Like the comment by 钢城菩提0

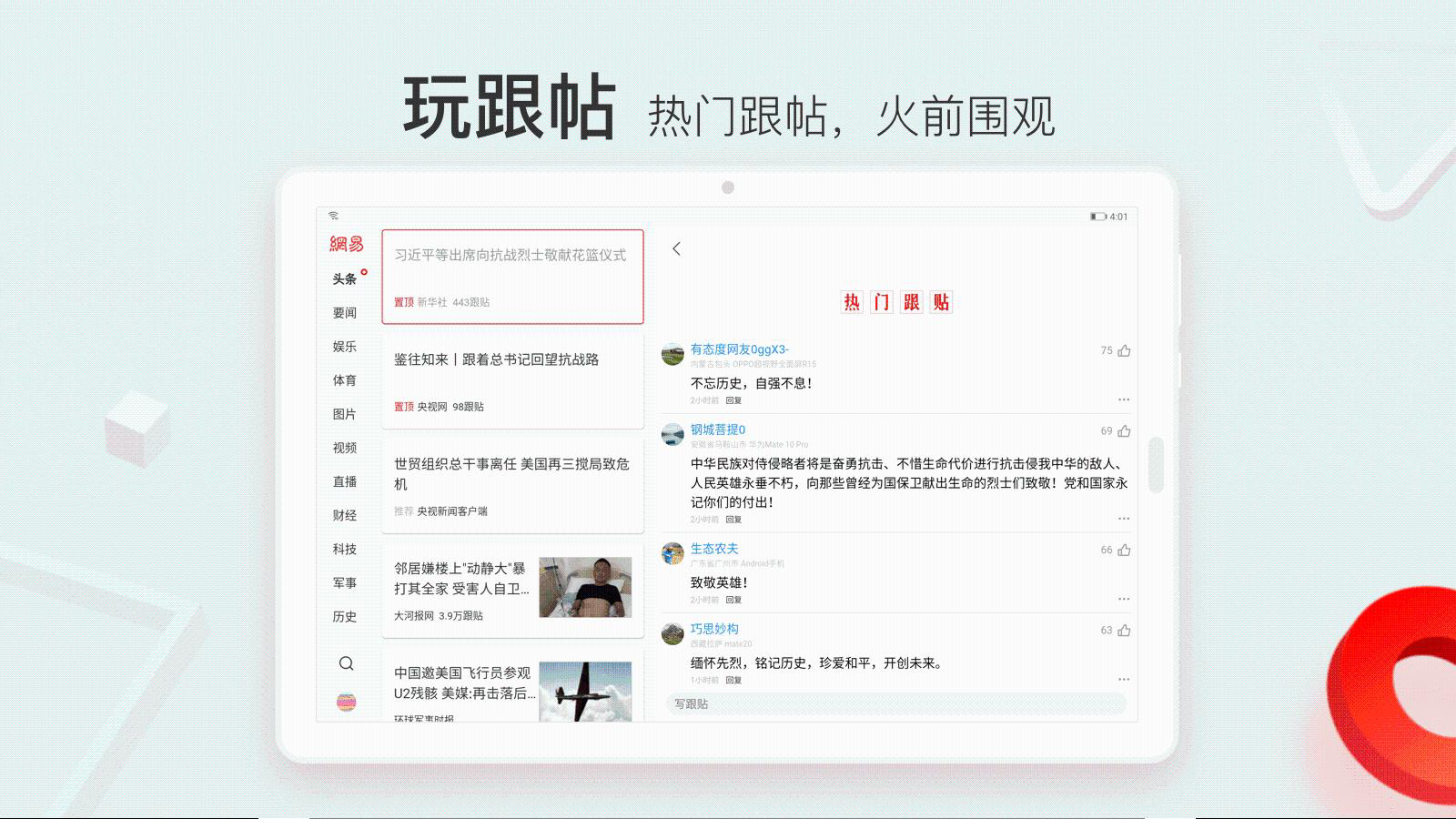[x=1124, y=430]
